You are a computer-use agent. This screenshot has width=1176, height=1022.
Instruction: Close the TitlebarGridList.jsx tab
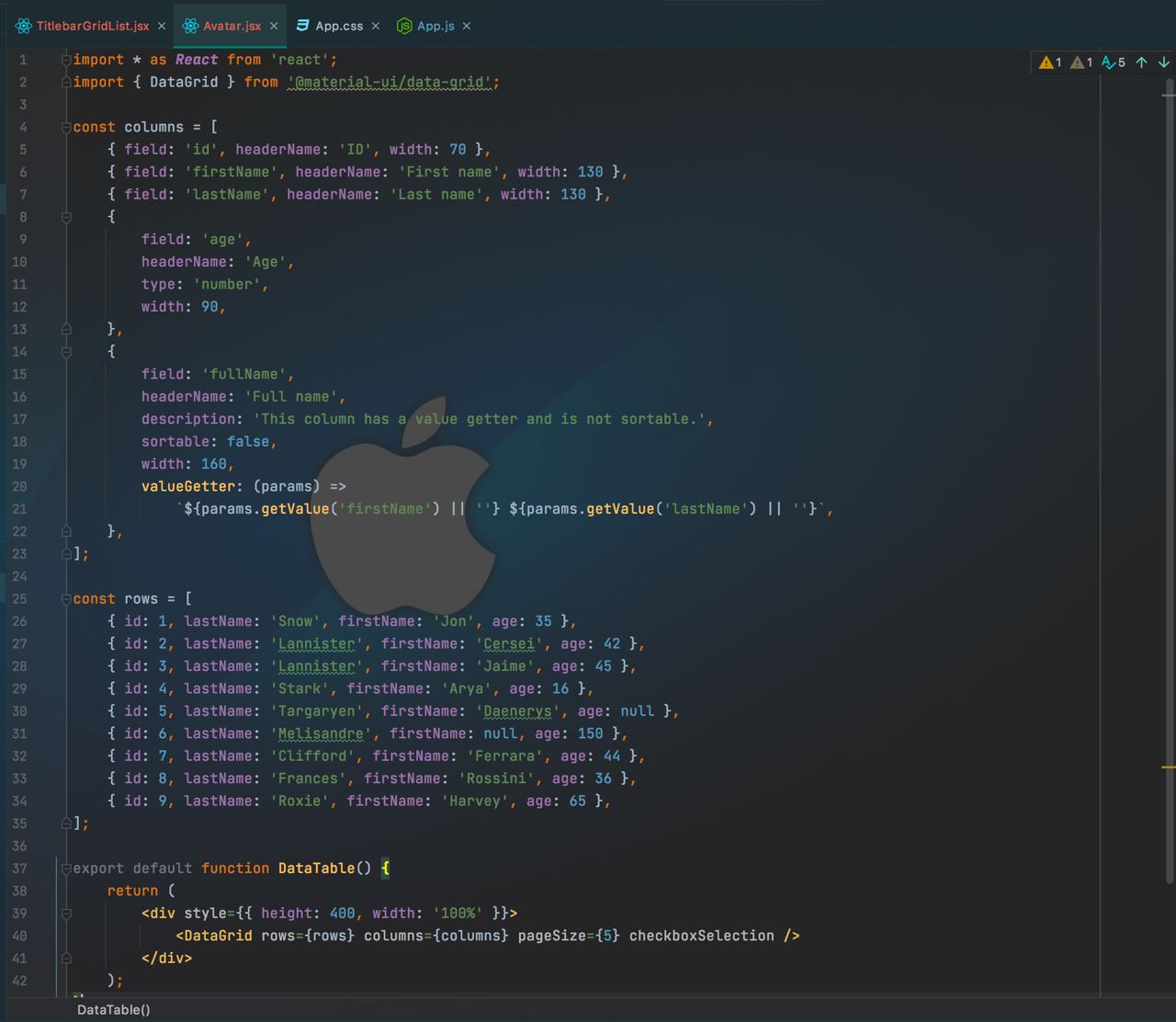click(162, 26)
